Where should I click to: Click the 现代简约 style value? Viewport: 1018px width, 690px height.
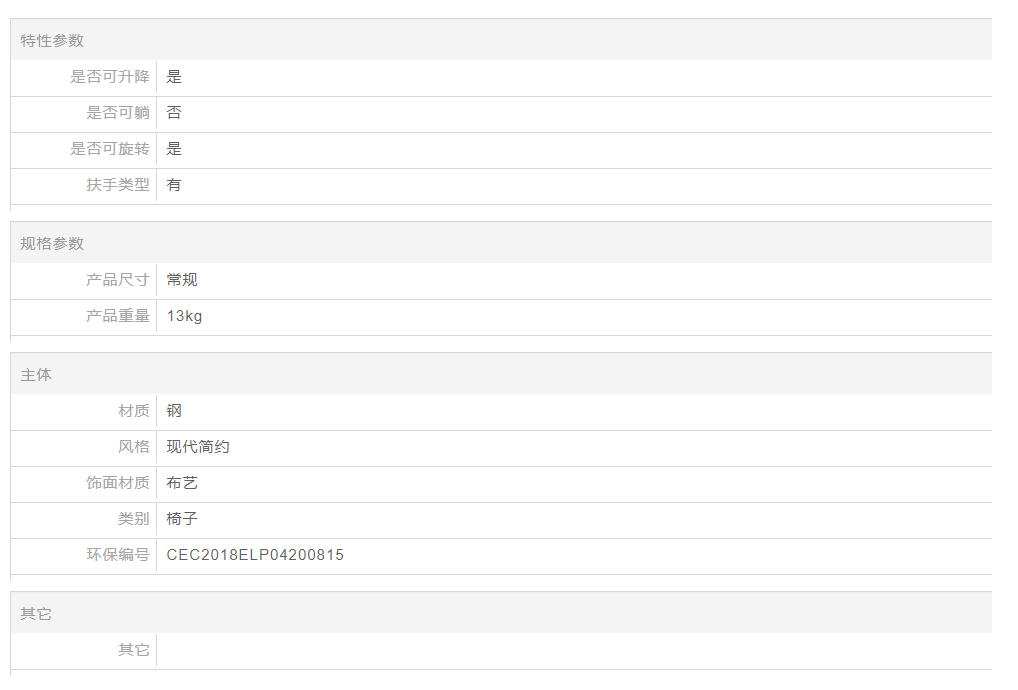pos(198,447)
